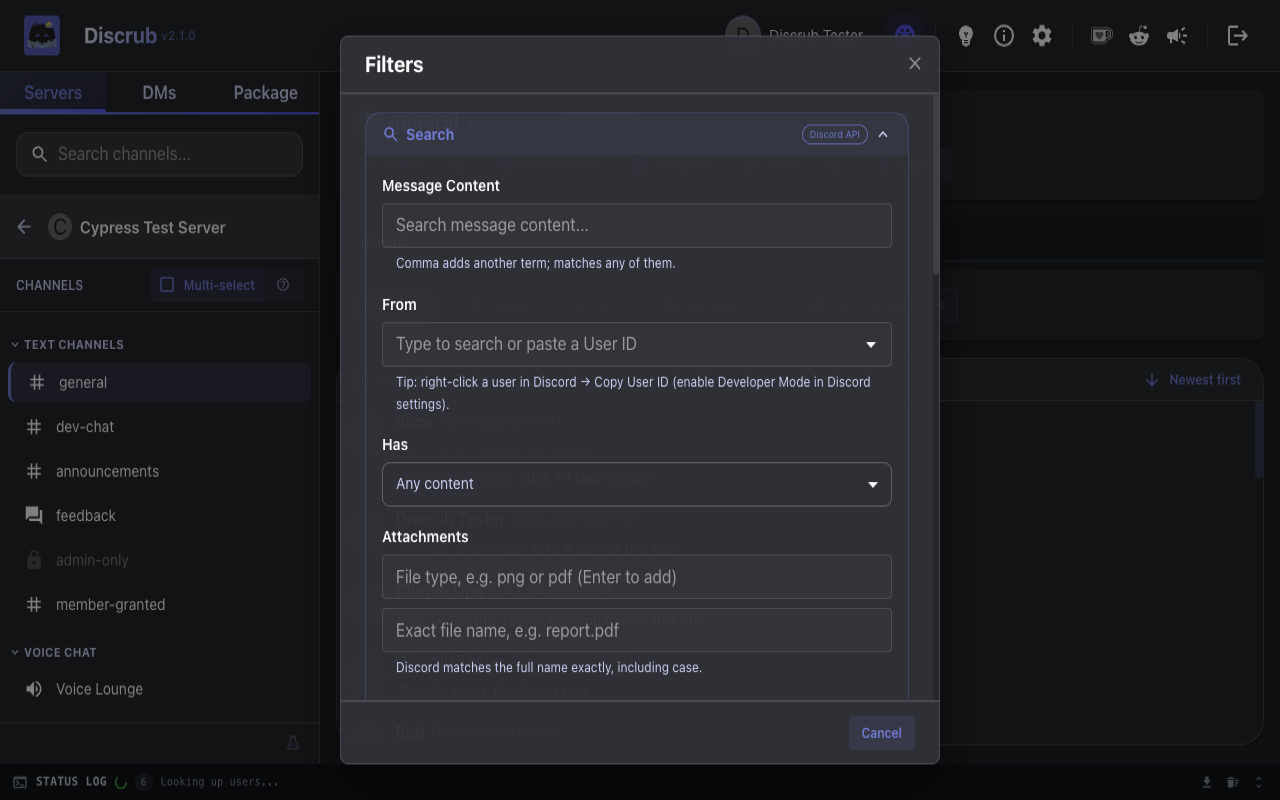Click the Discord API badge

[x=834, y=134]
